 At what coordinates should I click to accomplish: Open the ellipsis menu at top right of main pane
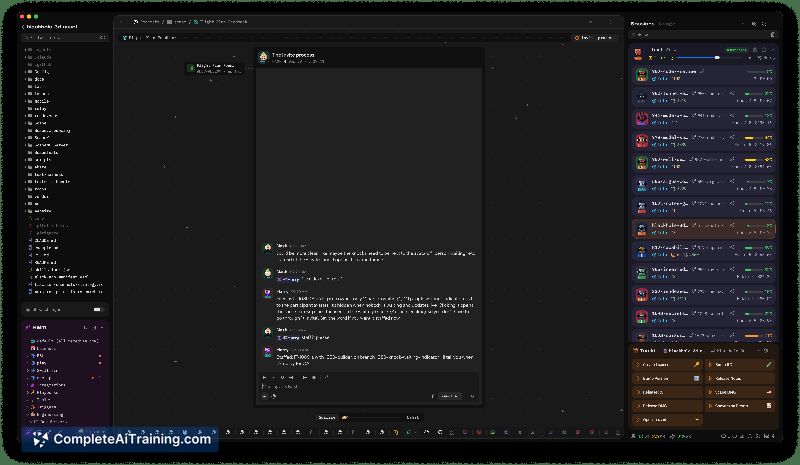click(x=611, y=22)
